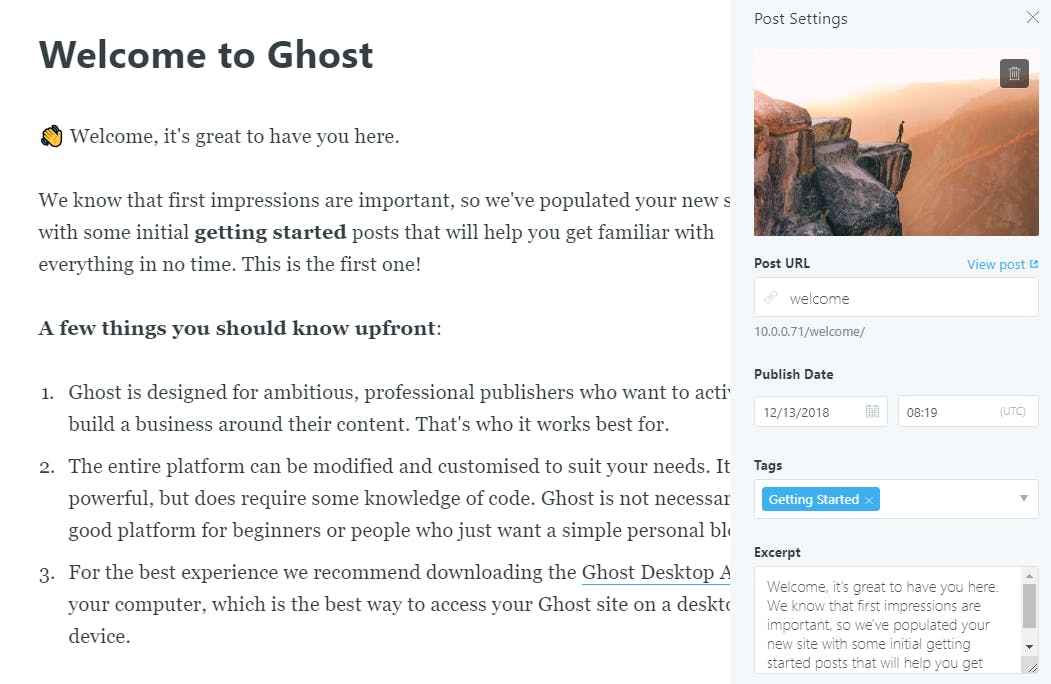Click the external link icon beside View post

click(x=1034, y=264)
